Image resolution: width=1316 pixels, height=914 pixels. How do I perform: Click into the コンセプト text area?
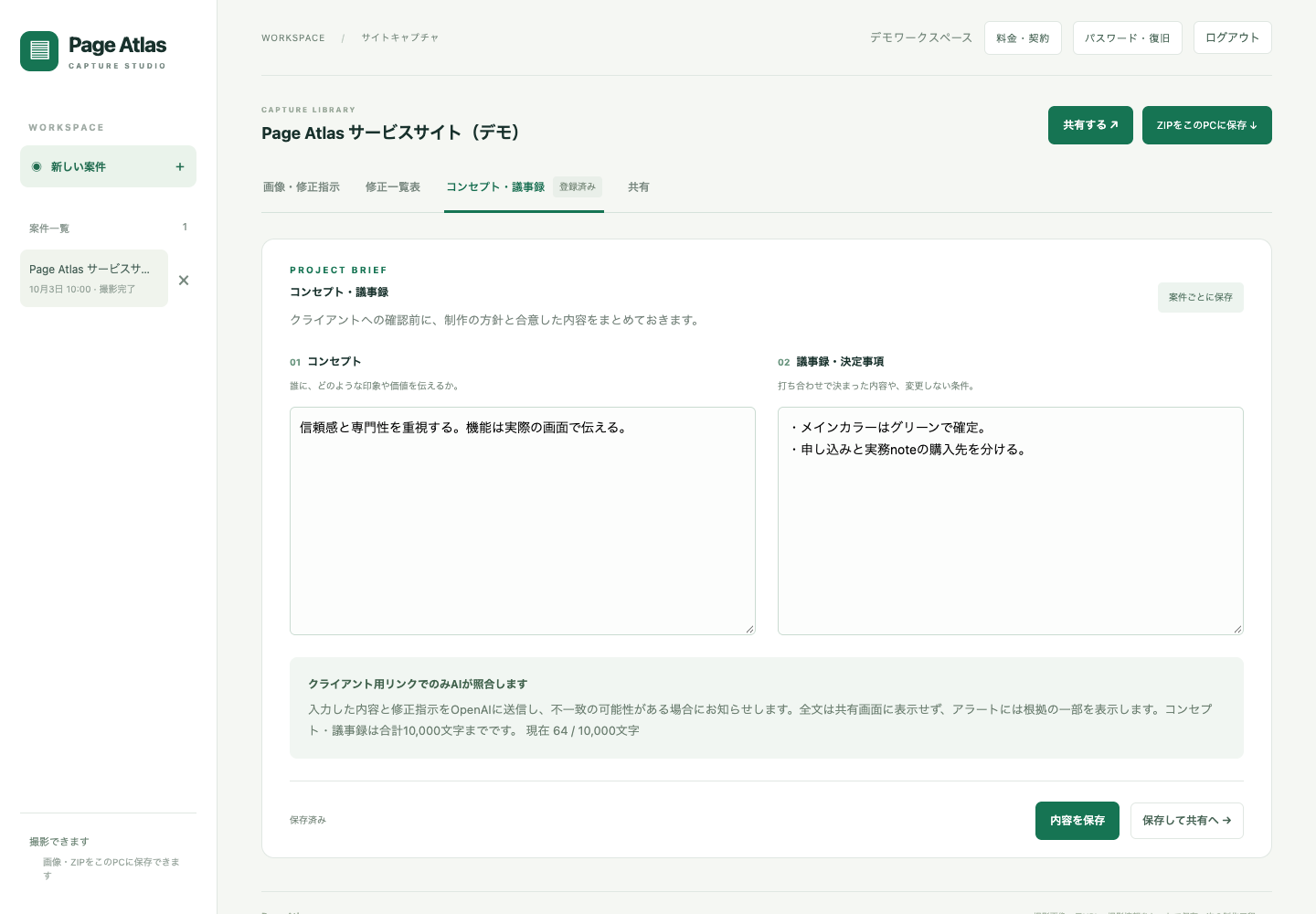coord(523,521)
